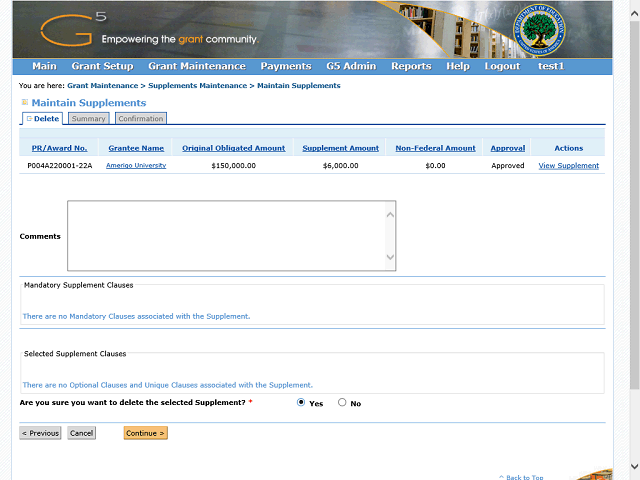This screenshot has height=480, width=640.
Task: Click the View Supplement action link
Action: click(x=569, y=166)
